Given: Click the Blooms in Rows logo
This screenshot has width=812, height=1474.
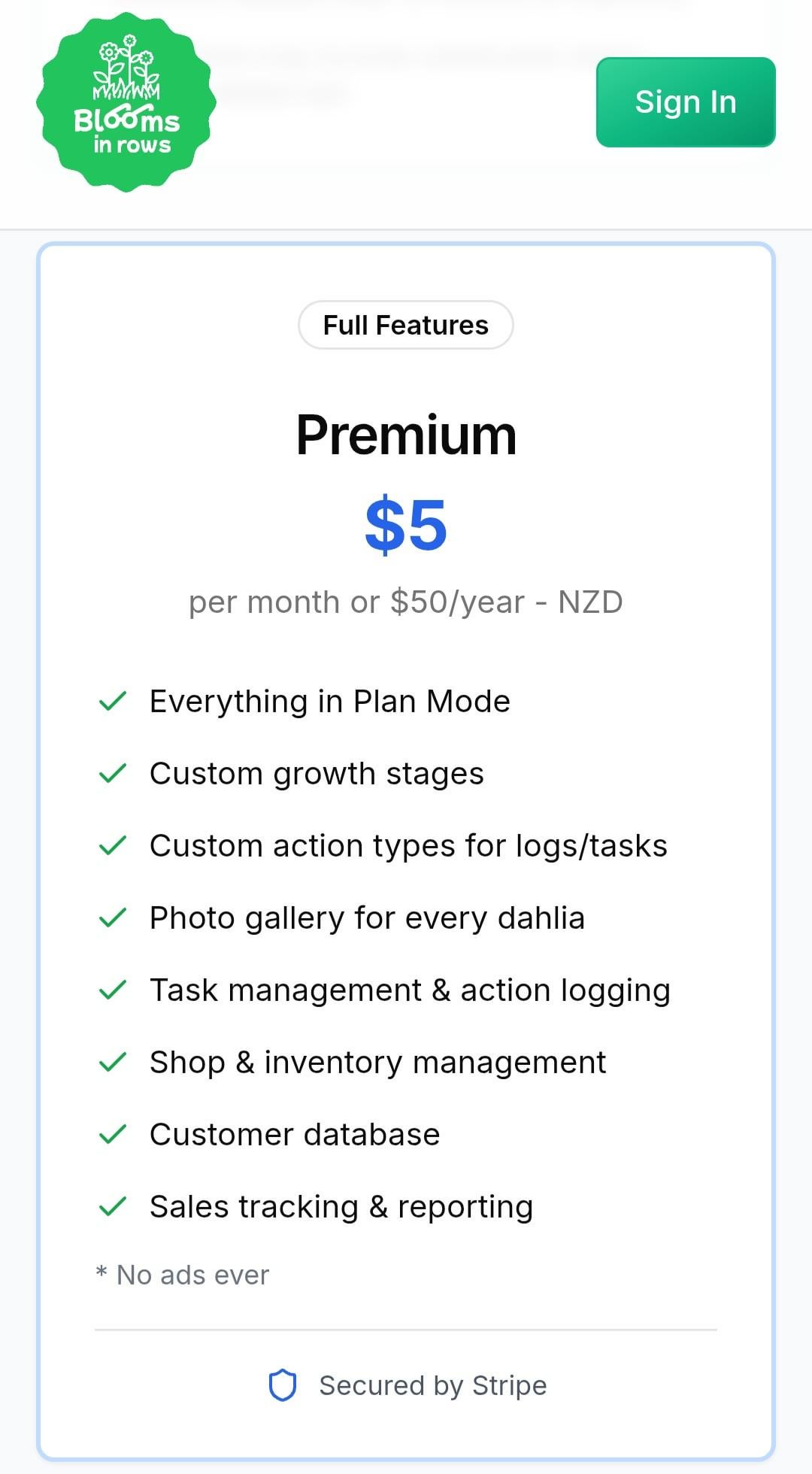Looking at the screenshot, I should 126,102.
